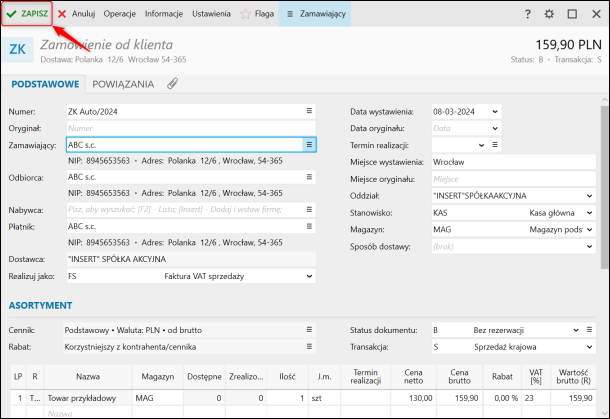Open the Odbiorca field list menu icon

(309, 177)
